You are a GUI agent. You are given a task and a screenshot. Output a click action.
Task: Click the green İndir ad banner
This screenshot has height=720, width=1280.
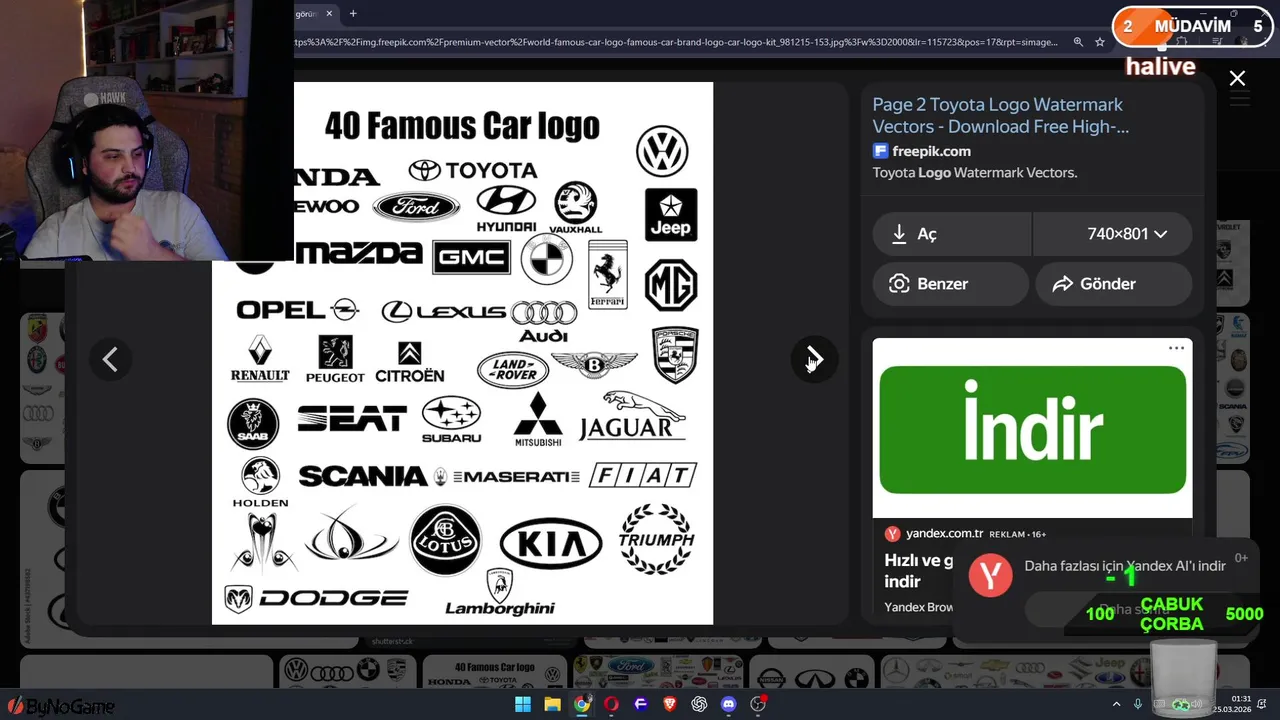1032,430
